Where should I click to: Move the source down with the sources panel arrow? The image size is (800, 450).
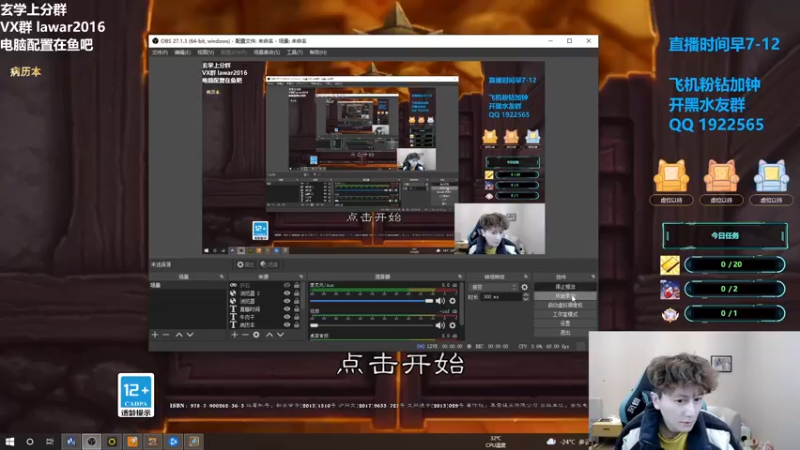[281, 335]
